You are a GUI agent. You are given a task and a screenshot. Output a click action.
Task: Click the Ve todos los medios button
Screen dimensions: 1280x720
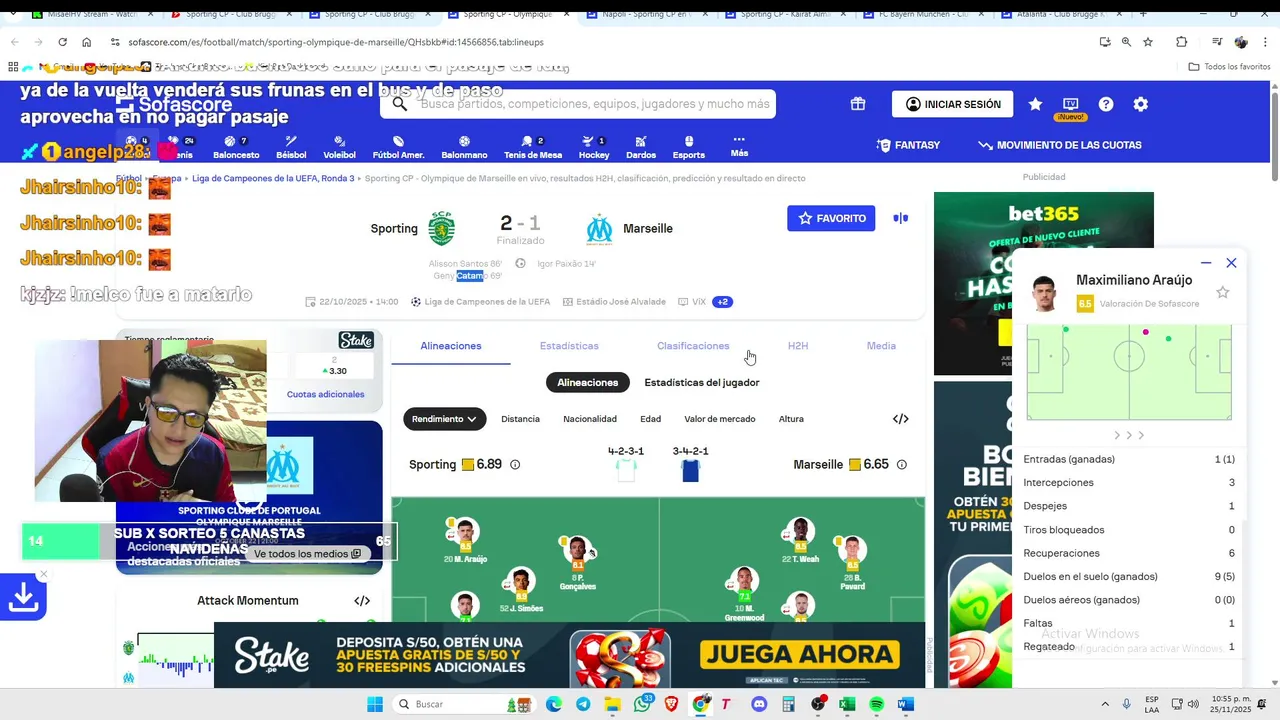[307, 554]
